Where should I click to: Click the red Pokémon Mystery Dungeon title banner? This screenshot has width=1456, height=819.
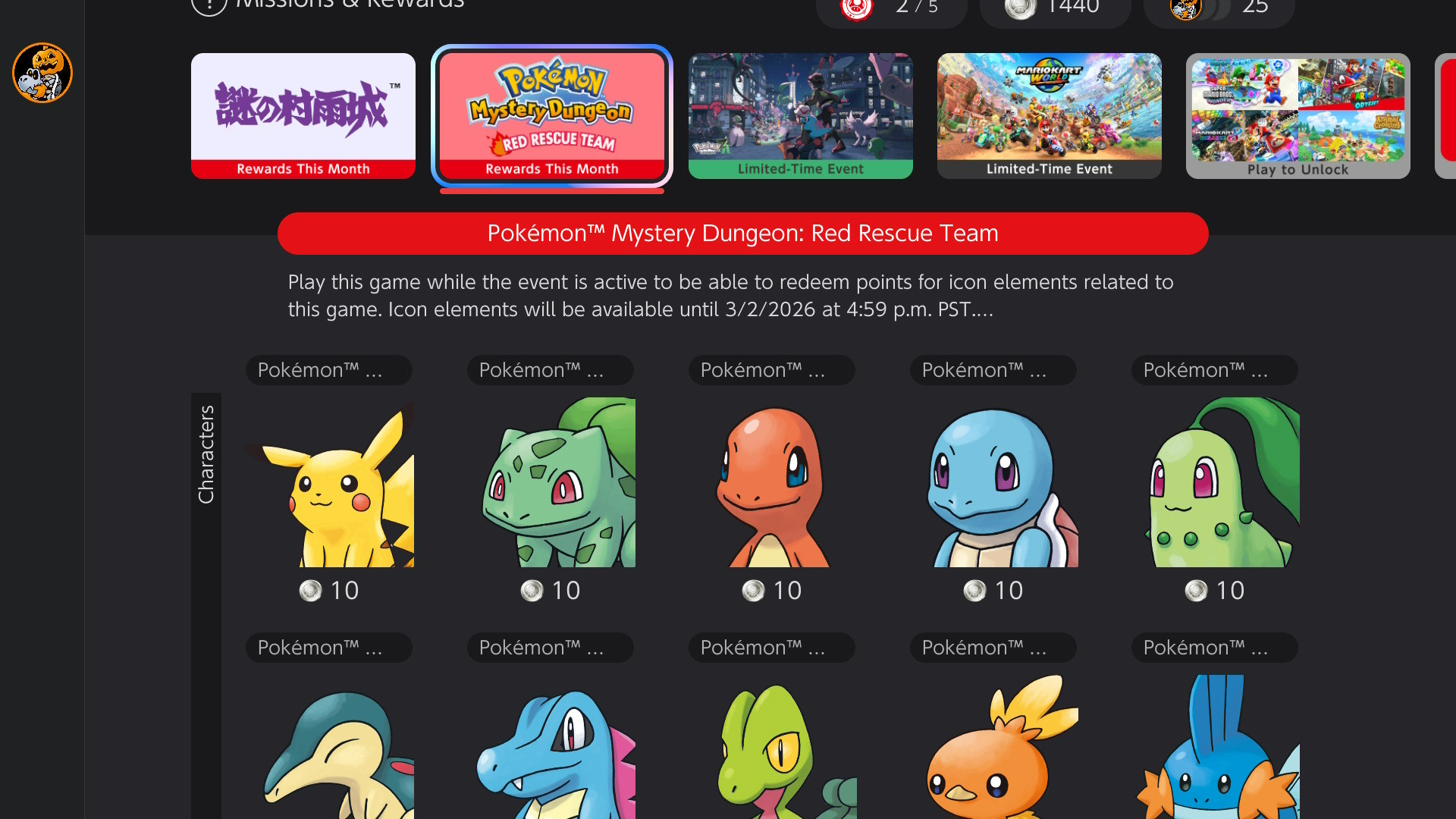[742, 234]
